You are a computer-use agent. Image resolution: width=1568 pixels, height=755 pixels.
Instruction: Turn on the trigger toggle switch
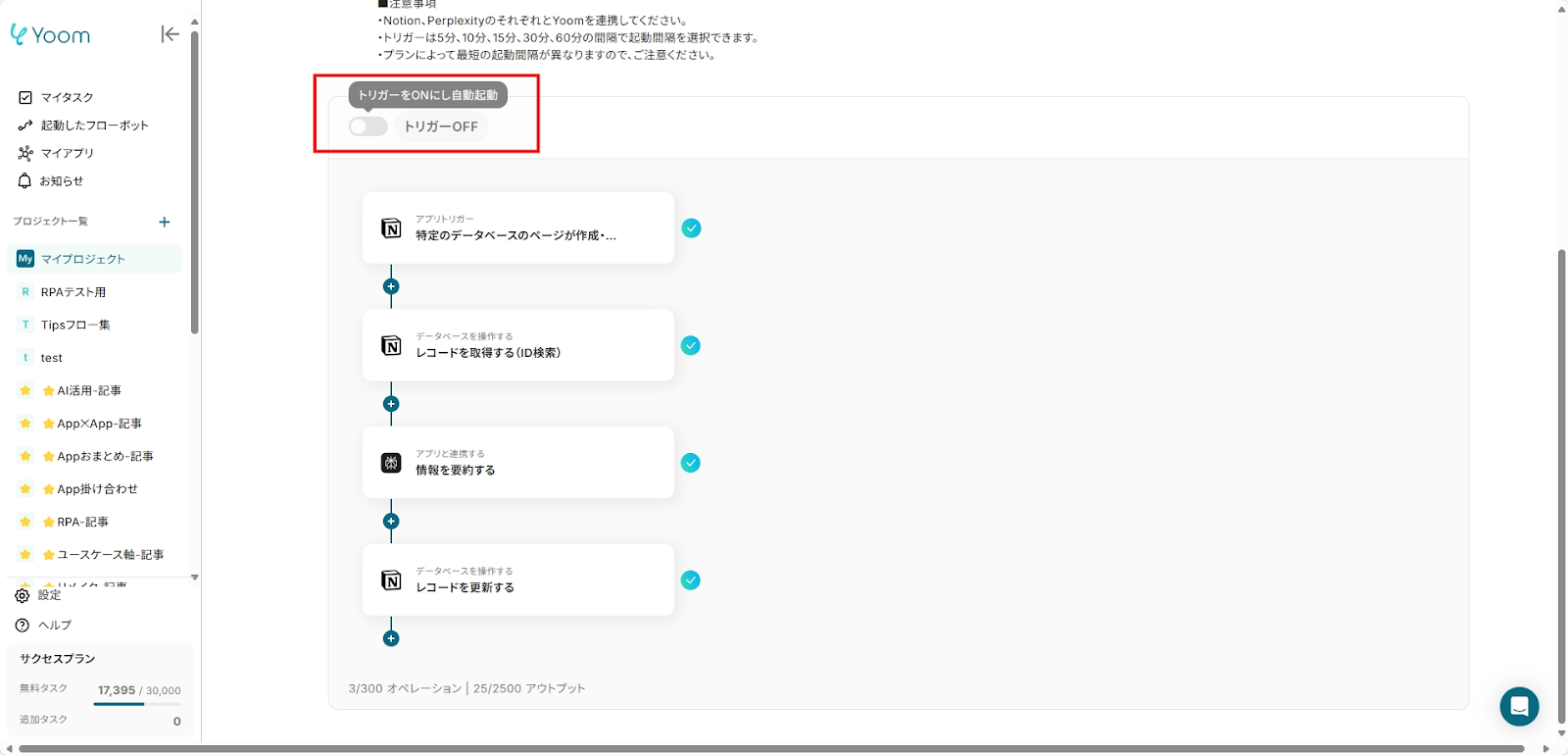pos(368,126)
